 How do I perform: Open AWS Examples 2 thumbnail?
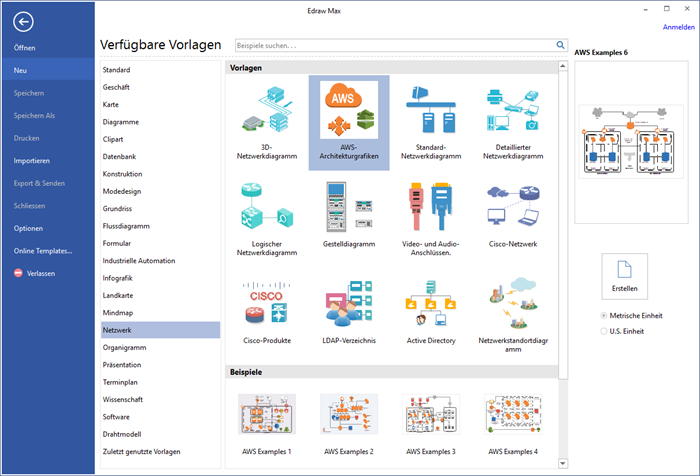[x=349, y=414]
